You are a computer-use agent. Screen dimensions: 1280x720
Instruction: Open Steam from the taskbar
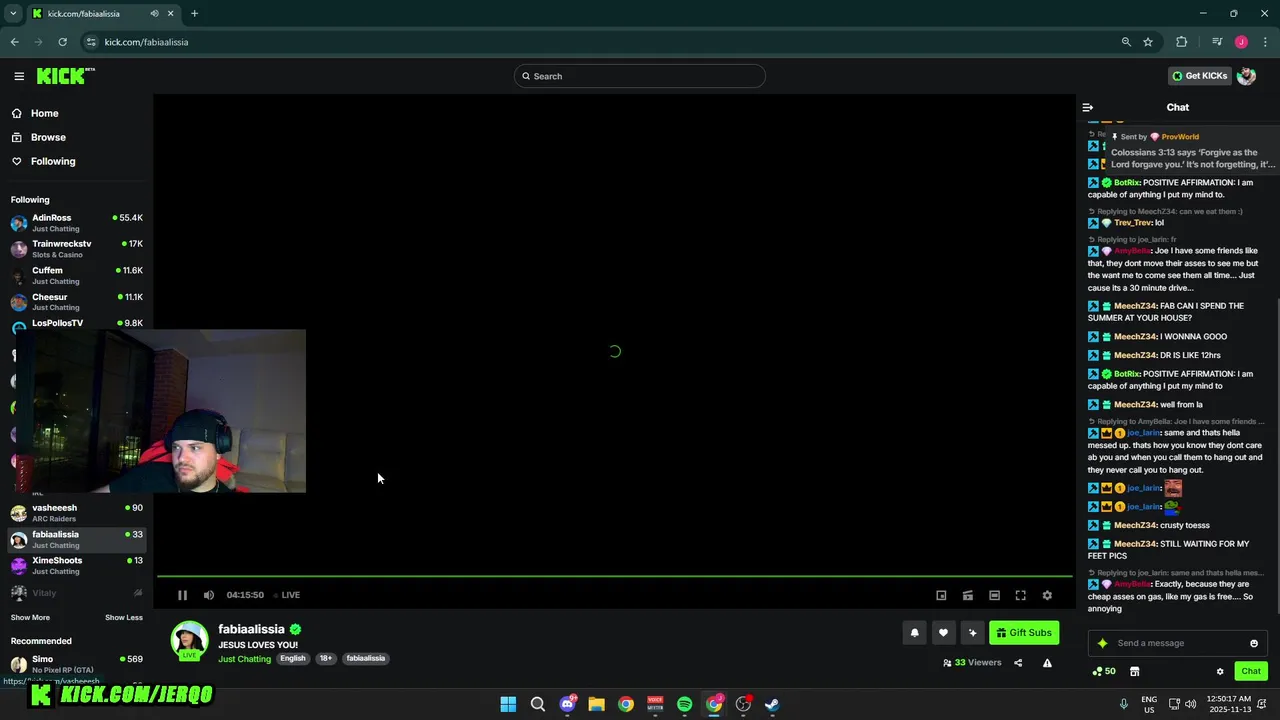click(x=772, y=704)
